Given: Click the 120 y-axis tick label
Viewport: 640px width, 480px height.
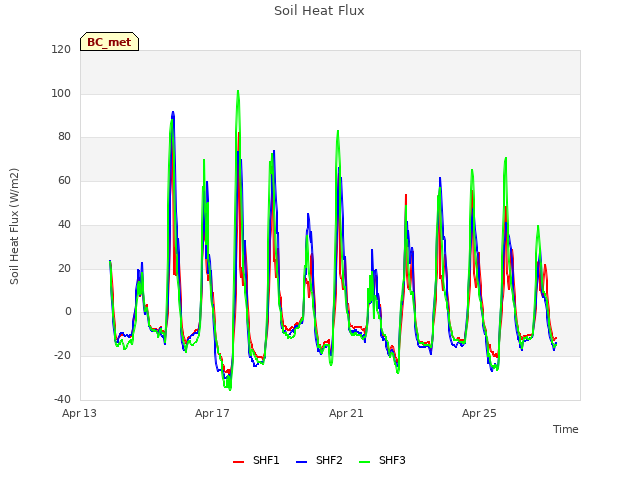Looking at the screenshot, I should click(61, 50).
